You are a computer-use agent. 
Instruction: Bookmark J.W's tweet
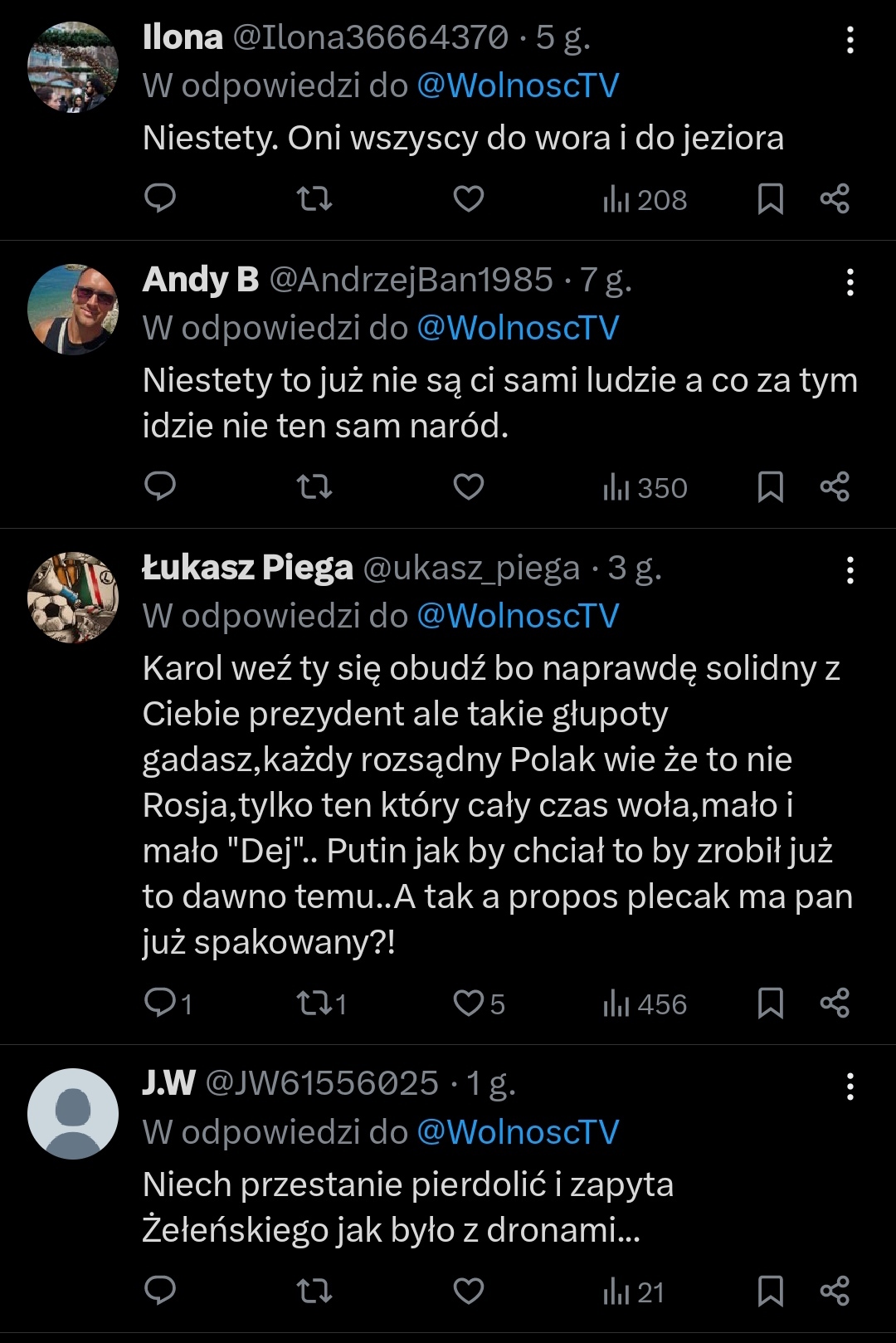pyautogui.click(x=771, y=1291)
